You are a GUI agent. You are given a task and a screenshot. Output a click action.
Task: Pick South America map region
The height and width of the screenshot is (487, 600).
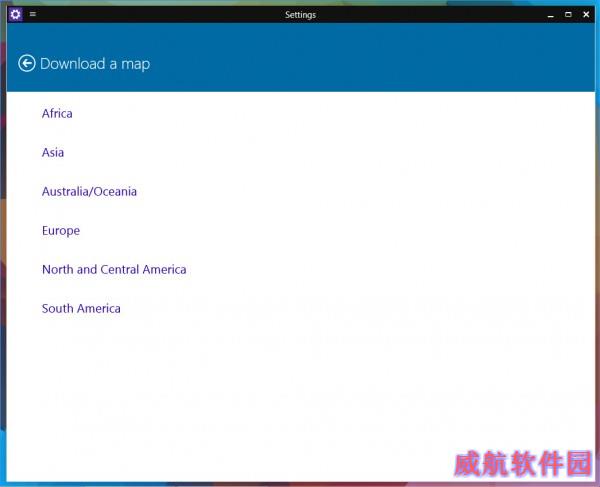point(81,309)
